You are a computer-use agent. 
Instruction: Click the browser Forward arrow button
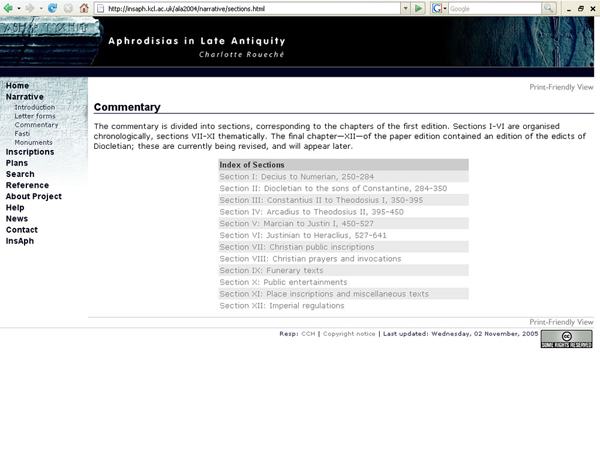point(29,8)
